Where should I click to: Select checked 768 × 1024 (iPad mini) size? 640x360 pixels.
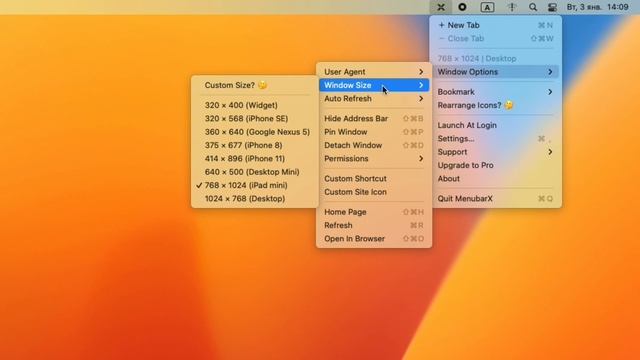pos(255,185)
